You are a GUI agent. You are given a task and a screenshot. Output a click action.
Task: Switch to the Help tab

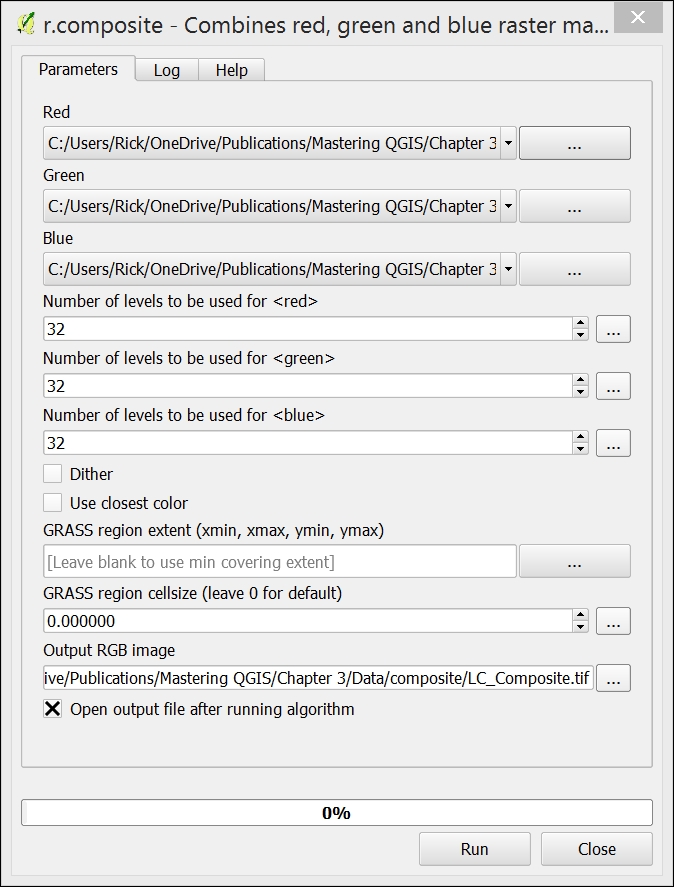tap(231, 70)
